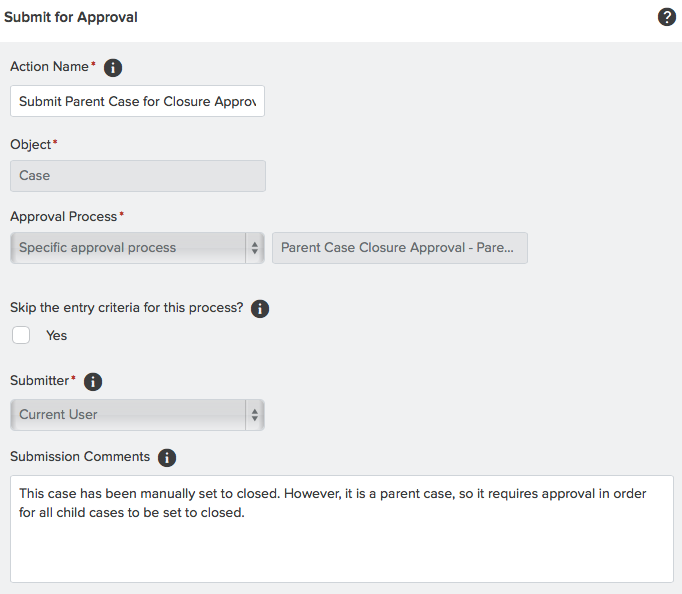This screenshot has width=682, height=594.
Task: Click the Submission Comments label
Action: 80,457
